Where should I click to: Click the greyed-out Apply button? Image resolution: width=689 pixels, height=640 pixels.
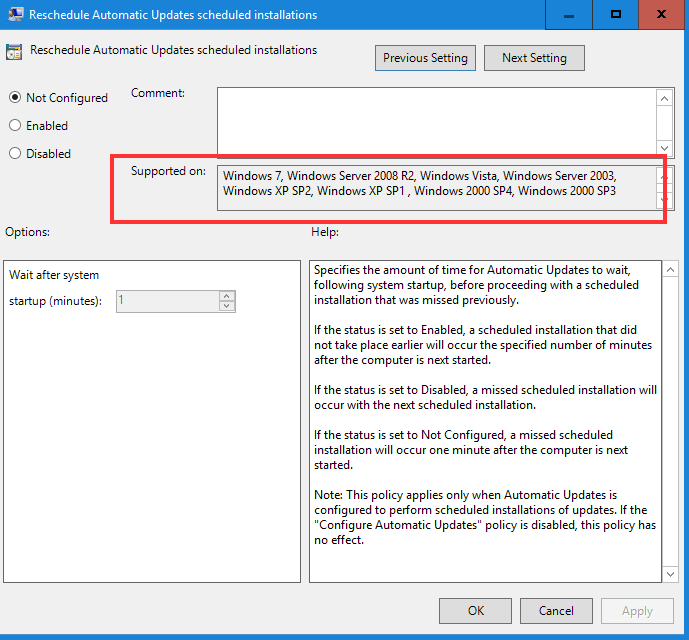click(637, 611)
